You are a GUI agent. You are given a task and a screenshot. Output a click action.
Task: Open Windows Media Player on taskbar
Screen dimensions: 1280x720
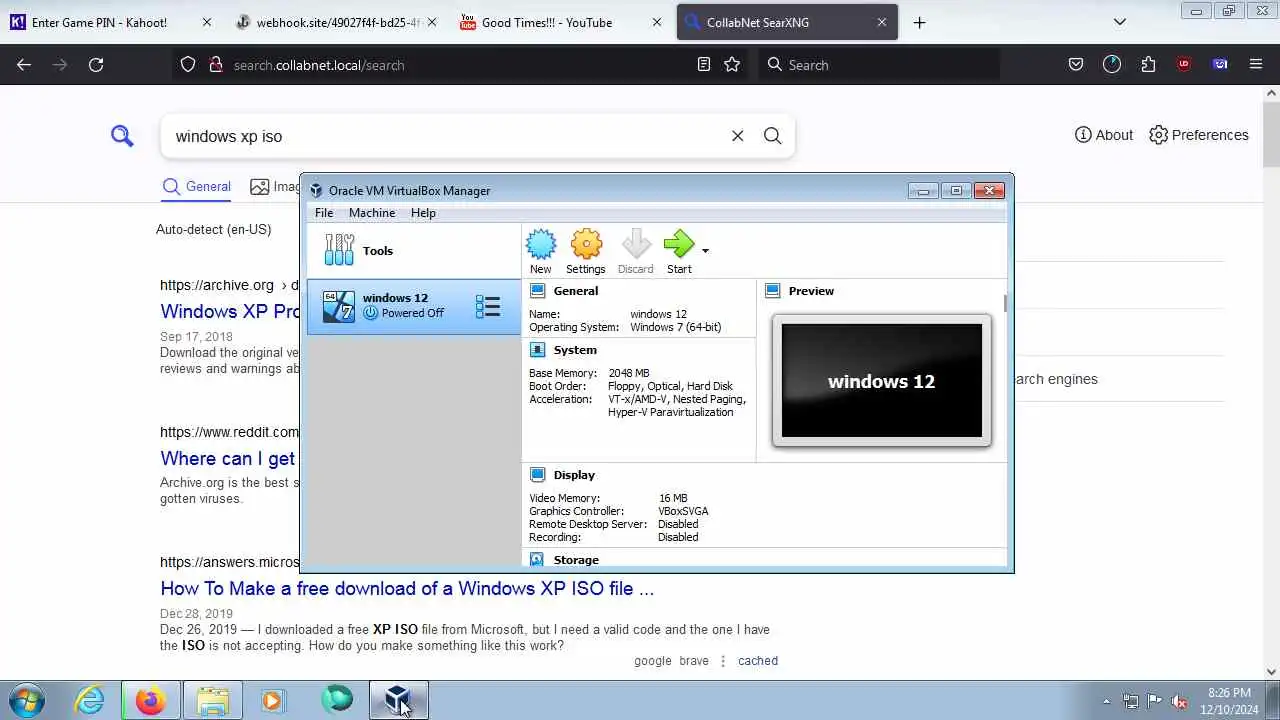point(273,699)
